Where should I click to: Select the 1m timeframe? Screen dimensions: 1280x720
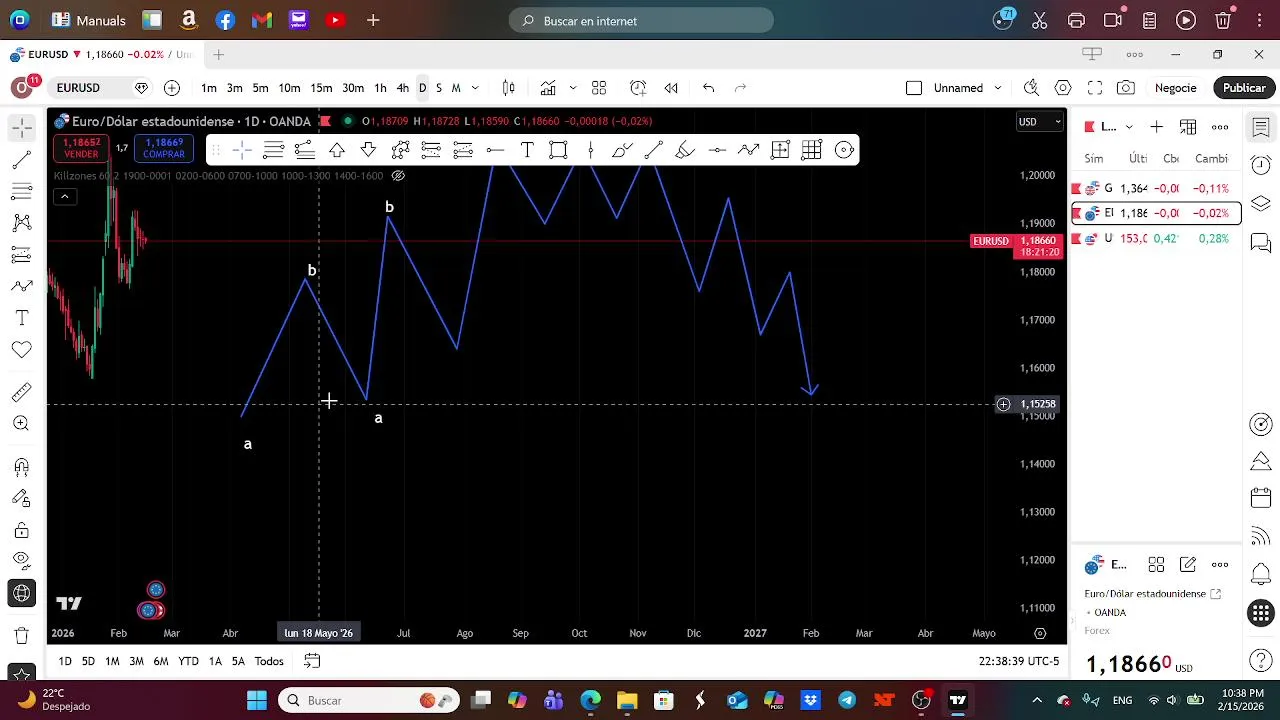point(209,88)
